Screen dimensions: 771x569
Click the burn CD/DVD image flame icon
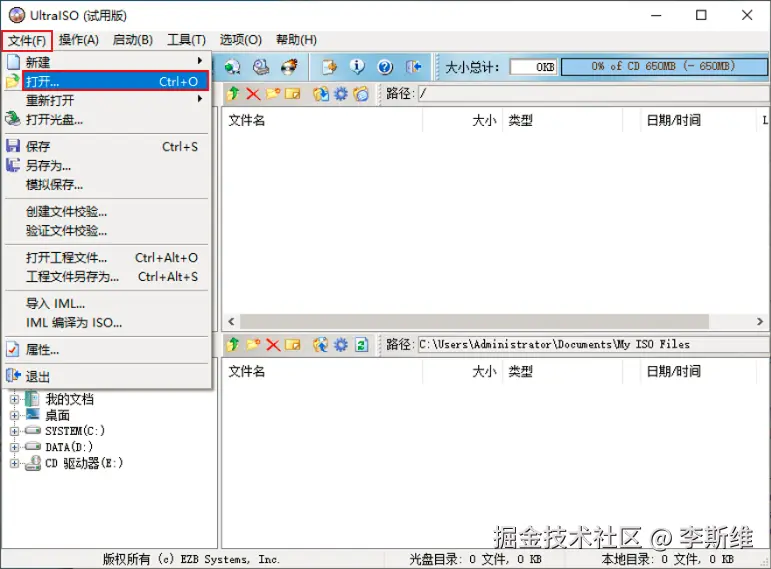[290, 67]
